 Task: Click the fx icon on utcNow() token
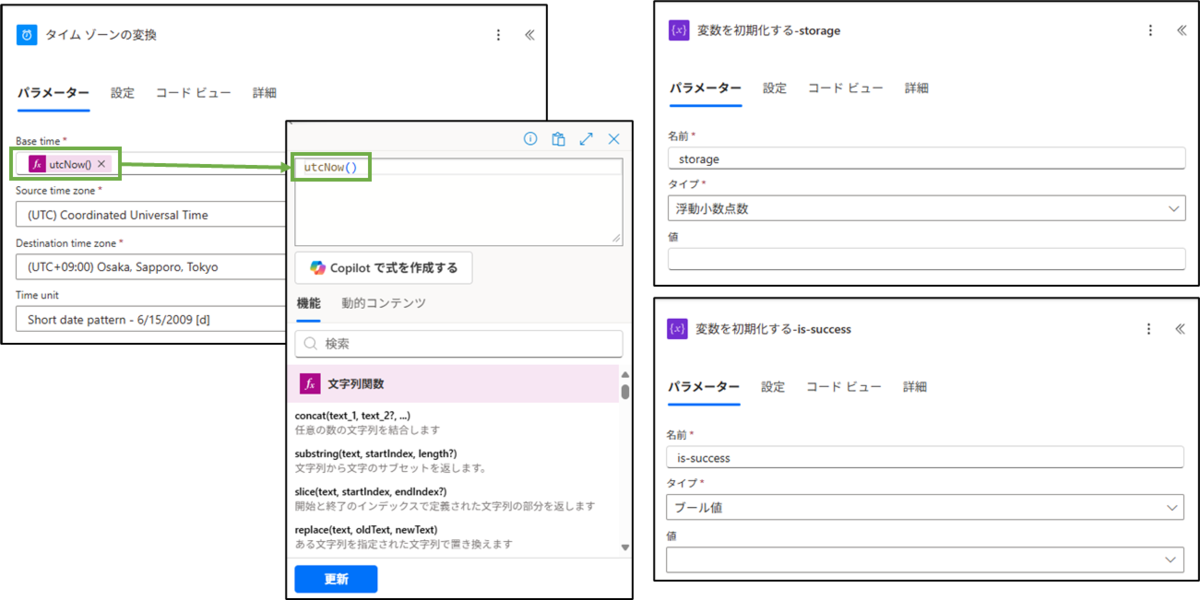(37, 164)
